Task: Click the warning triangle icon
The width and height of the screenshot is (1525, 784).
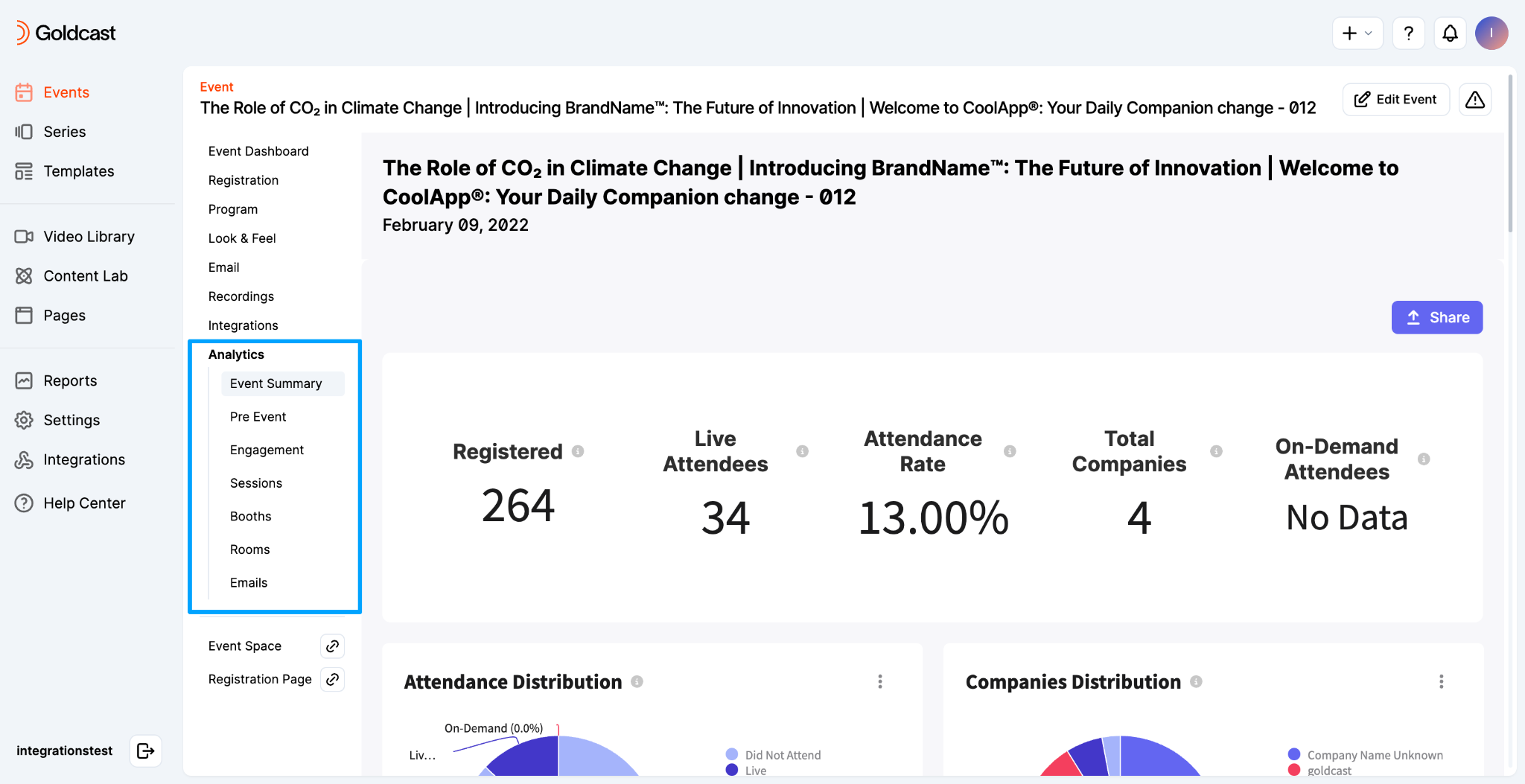Action: [1475, 100]
